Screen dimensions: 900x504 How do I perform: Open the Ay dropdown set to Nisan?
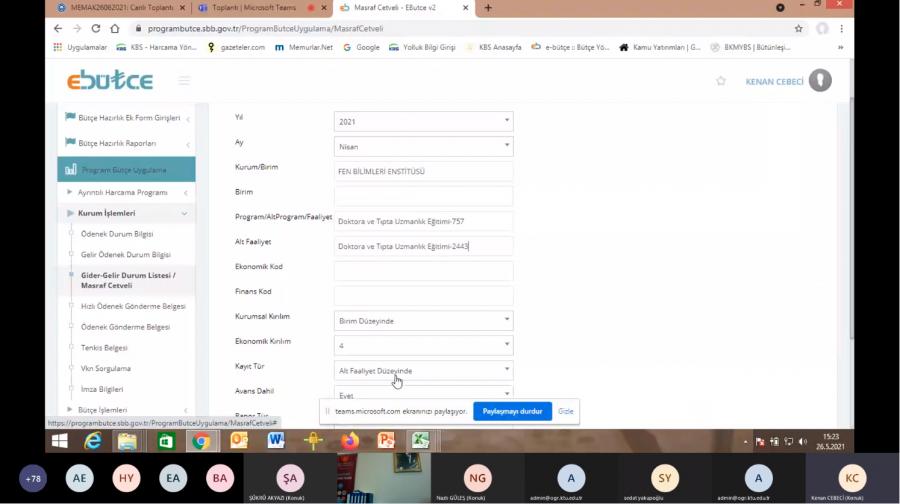pyautogui.click(x=423, y=146)
